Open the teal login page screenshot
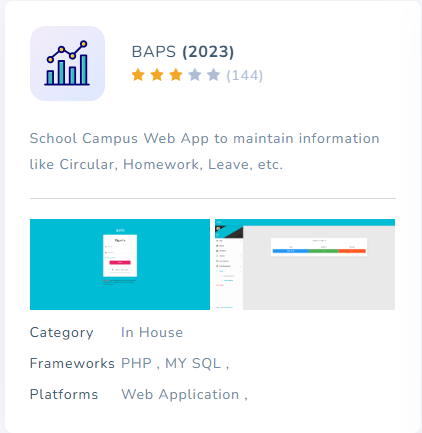The height and width of the screenshot is (433, 422). click(x=120, y=264)
